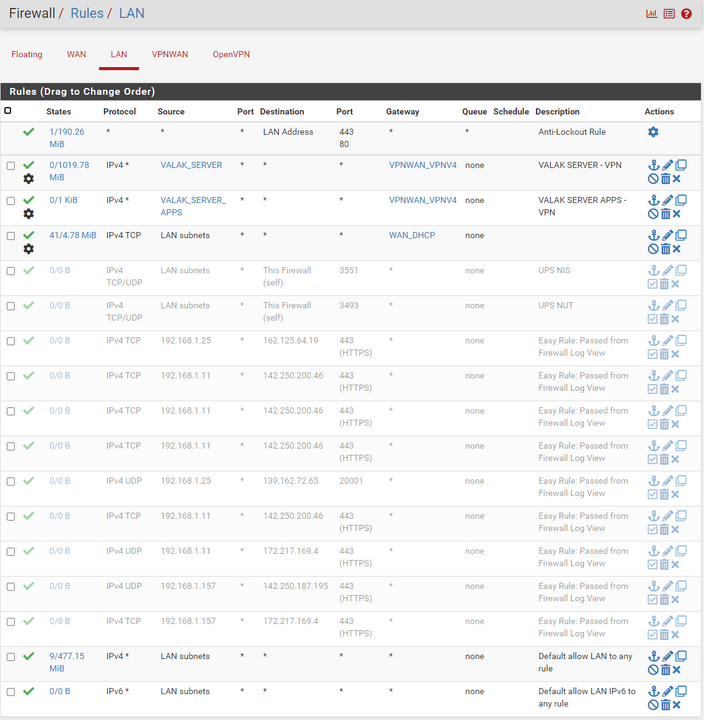
Task: Follow the WAN_DHCP gateway link
Action: tap(411, 235)
